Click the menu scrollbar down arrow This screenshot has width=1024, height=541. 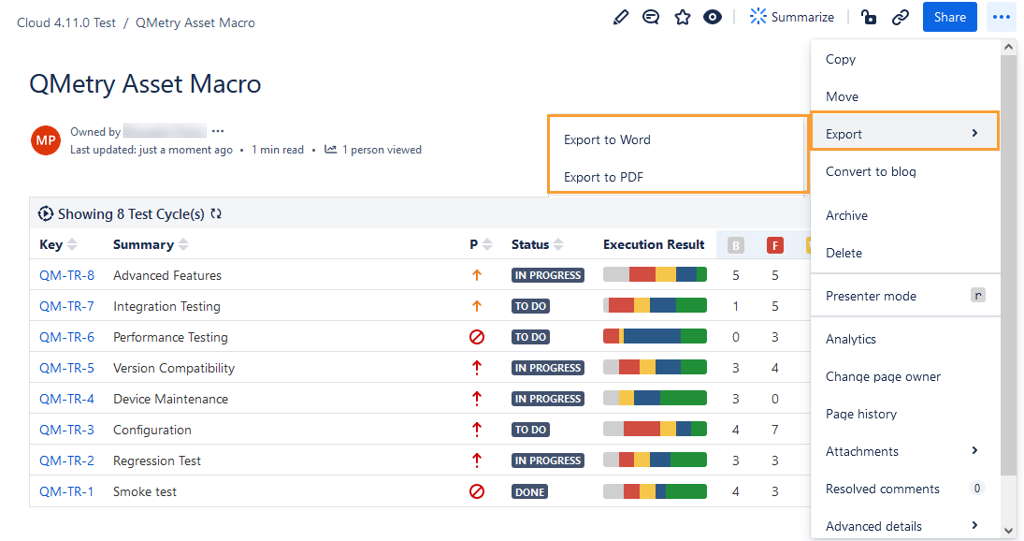[x=1009, y=531]
